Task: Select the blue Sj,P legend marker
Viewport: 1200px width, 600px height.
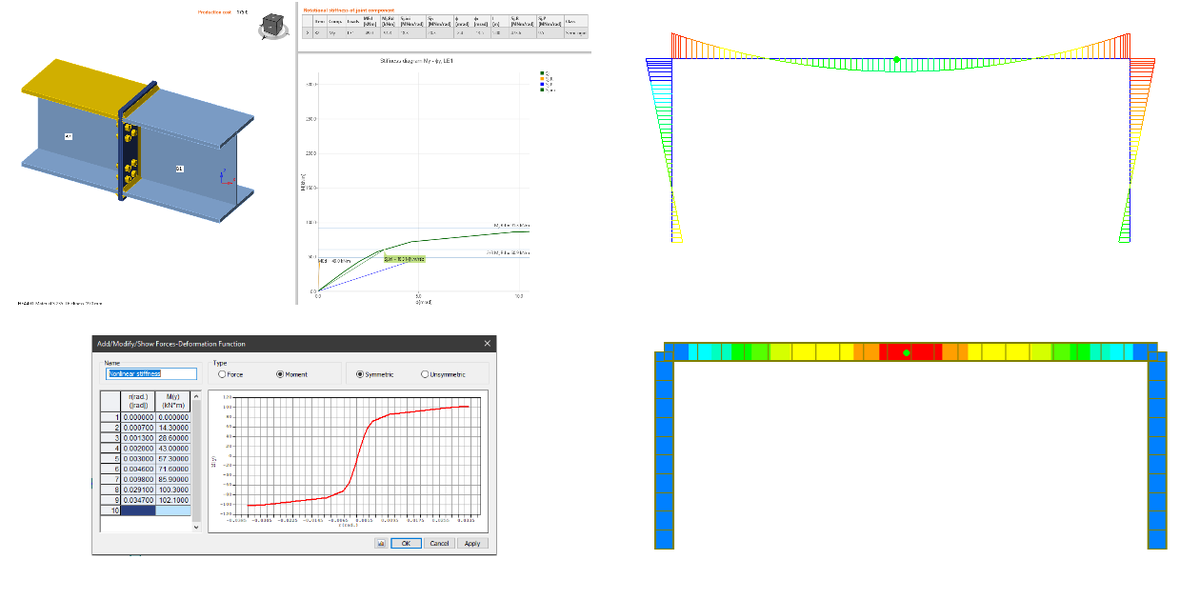Action: 541,84
